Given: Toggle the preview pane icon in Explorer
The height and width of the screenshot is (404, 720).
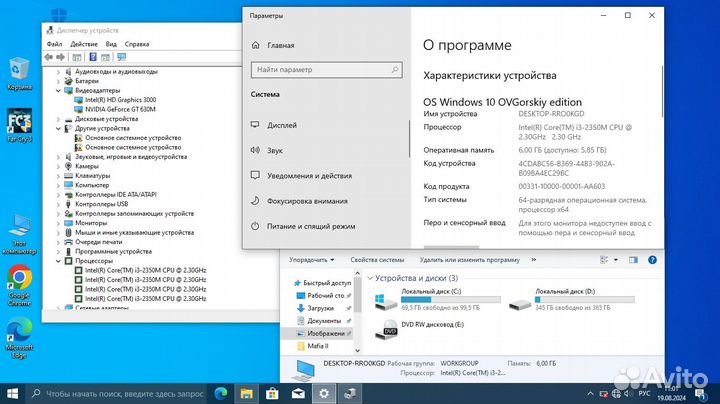Looking at the screenshot, I should 633,260.
